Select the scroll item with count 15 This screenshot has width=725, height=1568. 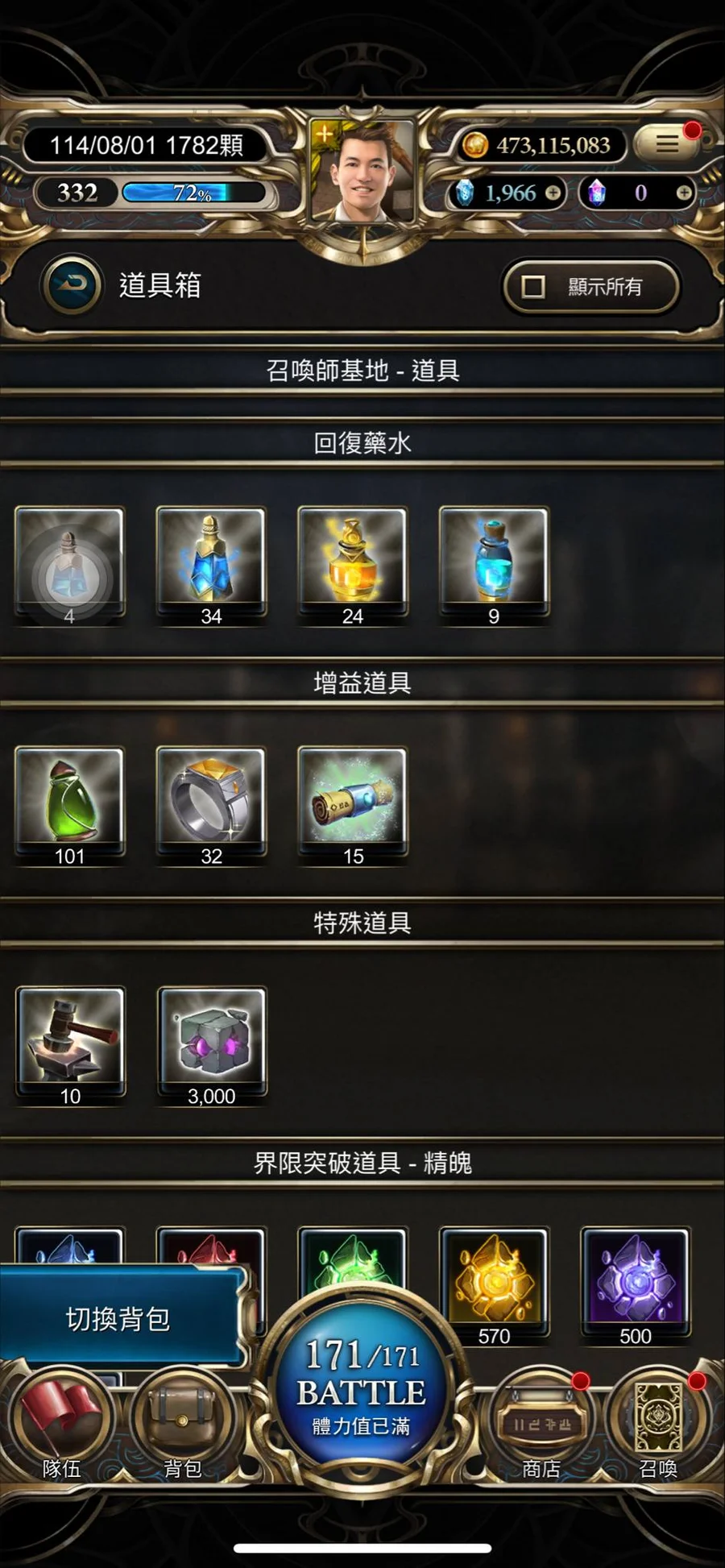[353, 807]
